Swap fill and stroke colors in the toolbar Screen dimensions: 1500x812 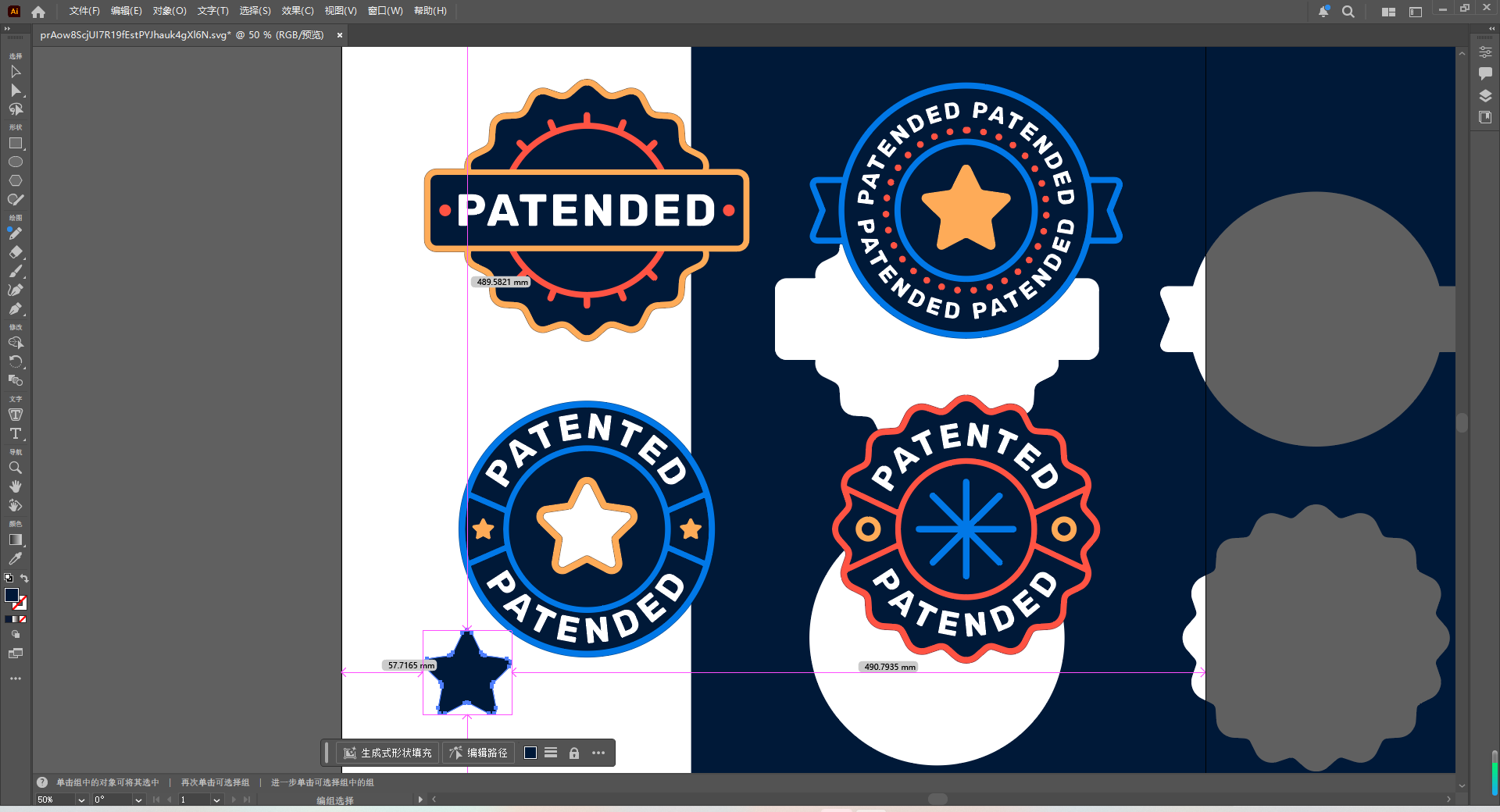pos(24,578)
